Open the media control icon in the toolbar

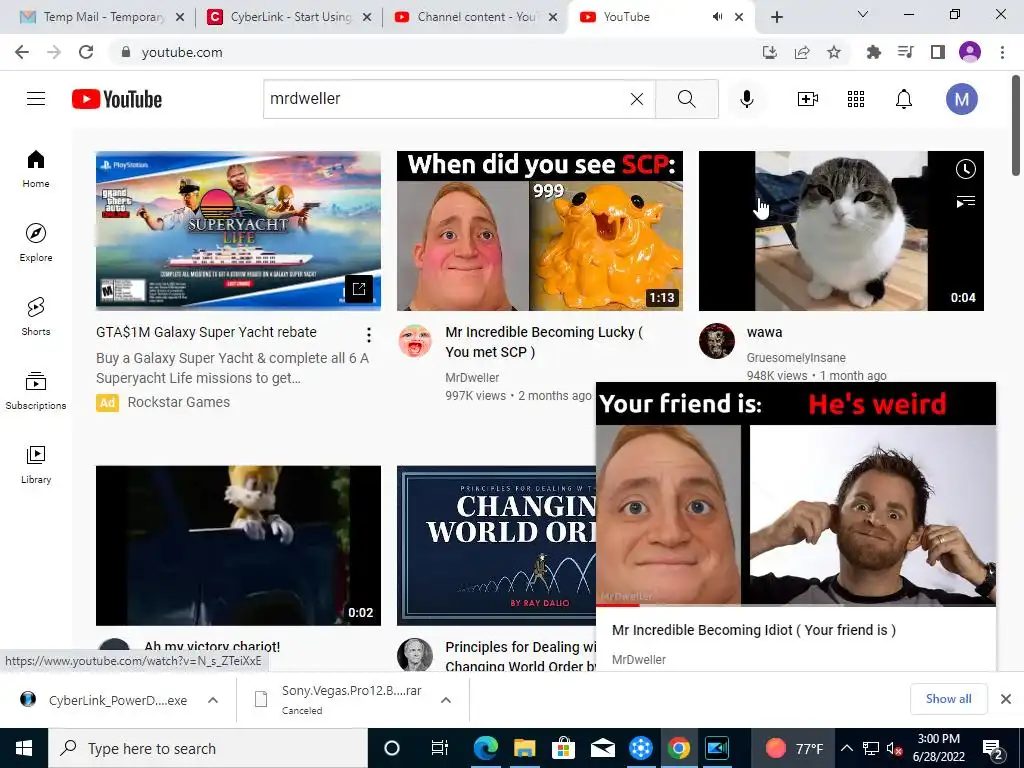(x=905, y=52)
